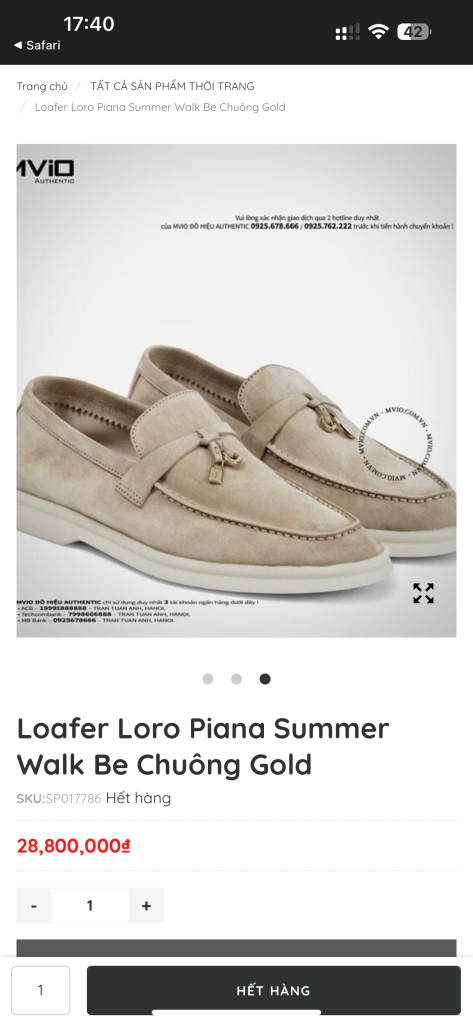The width and height of the screenshot is (473, 1024).
Task: Focus bottom bar quantity box
Action: (41, 990)
